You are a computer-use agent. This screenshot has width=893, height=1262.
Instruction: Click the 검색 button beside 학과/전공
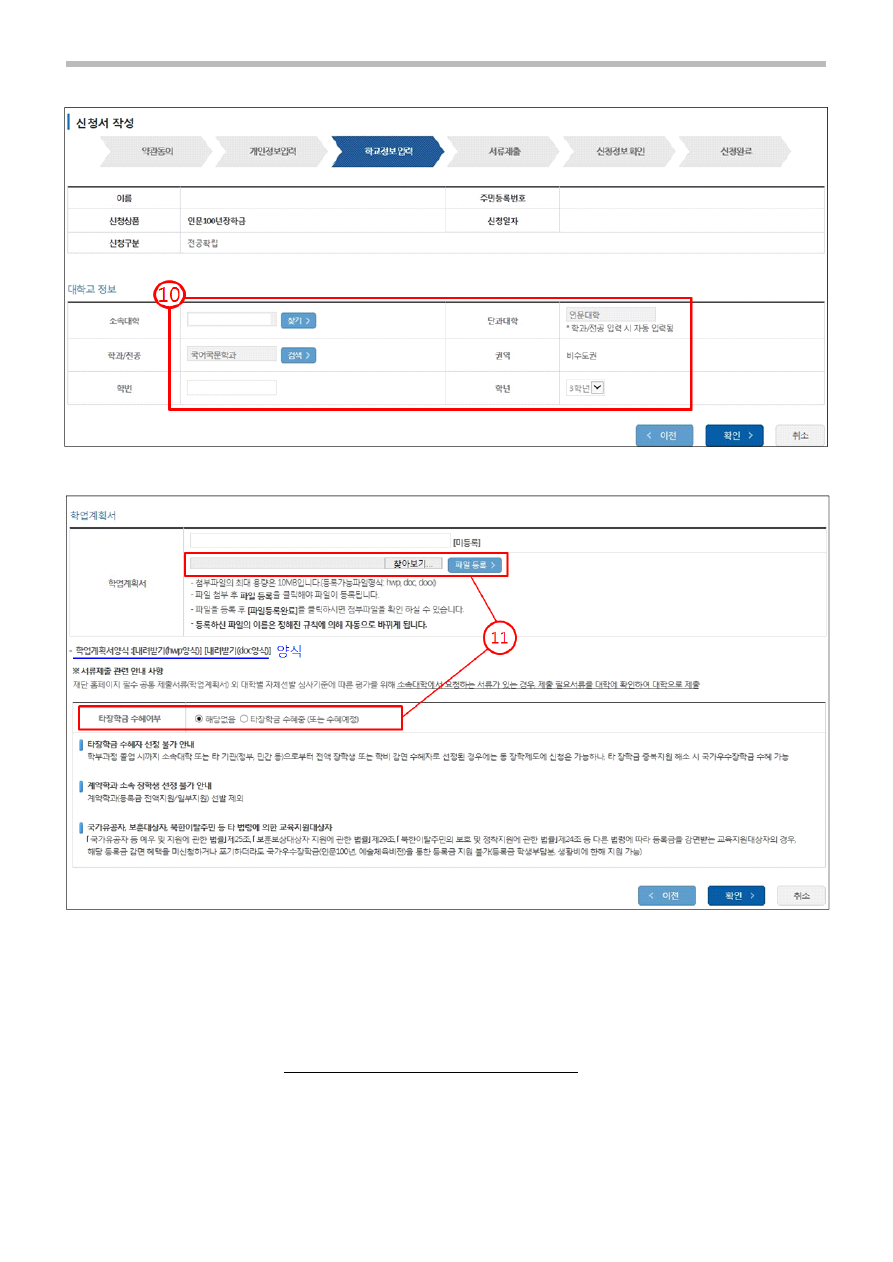click(298, 355)
